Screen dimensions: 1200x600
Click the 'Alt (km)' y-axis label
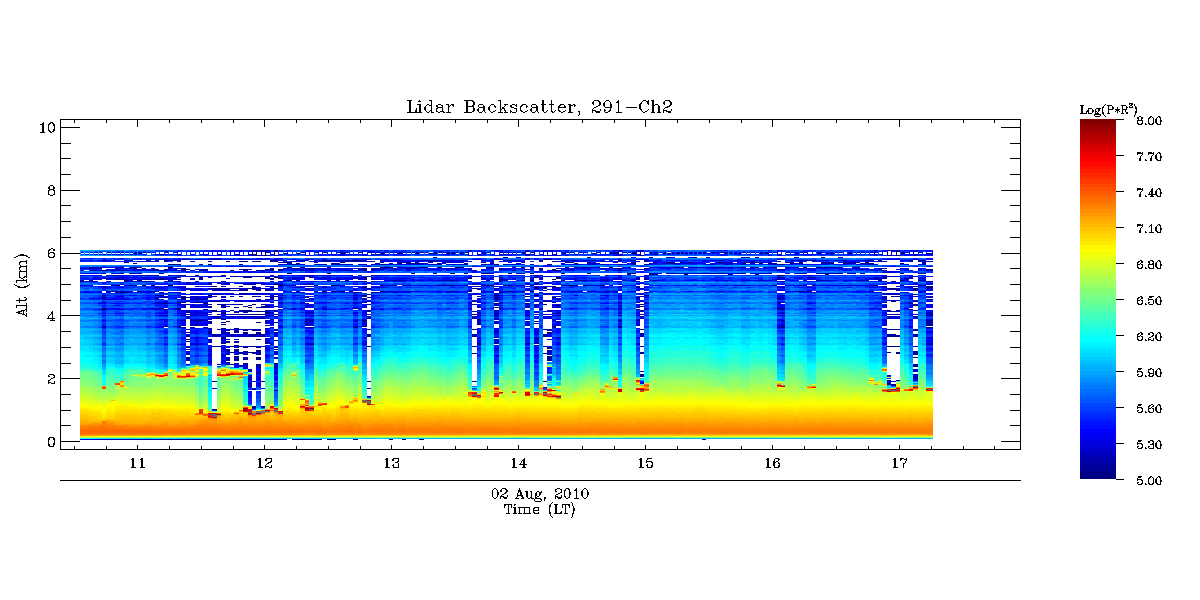click(23, 284)
